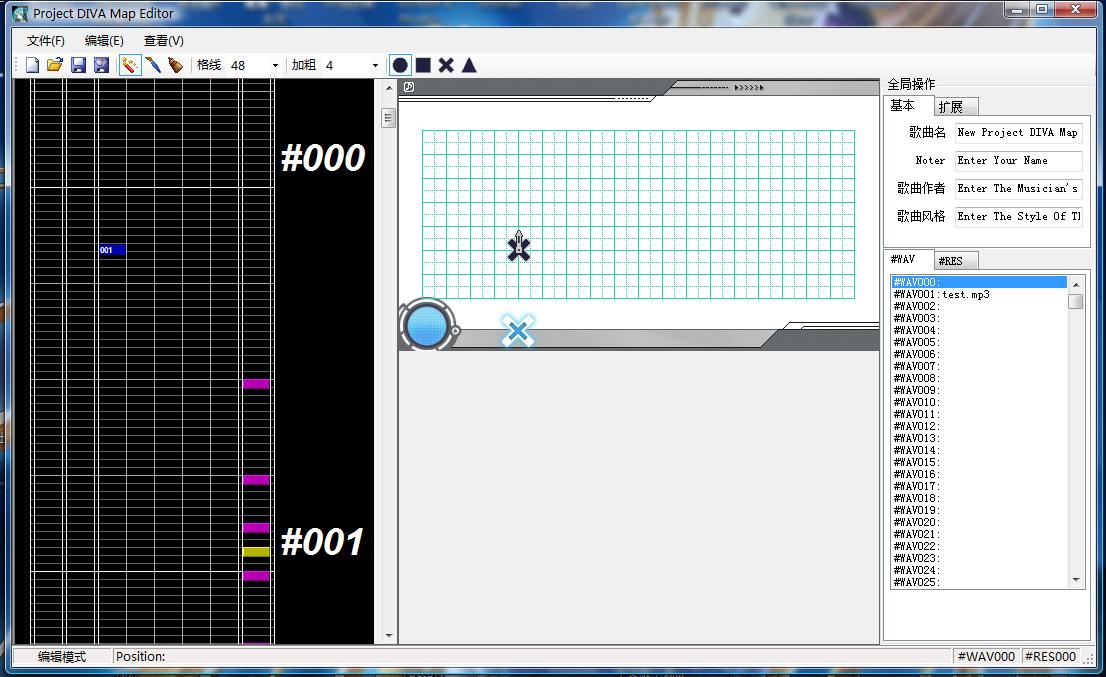The image size is (1106, 677).
Task: Click the Project DIVA app title icon
Action: 20,13
